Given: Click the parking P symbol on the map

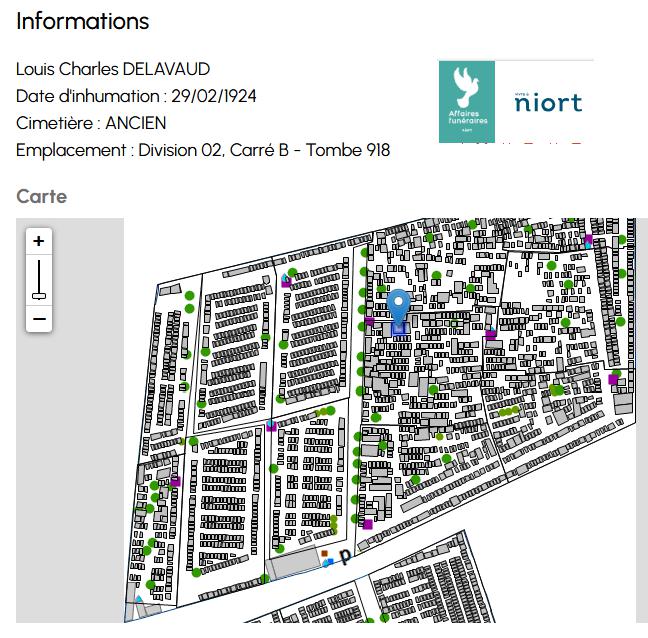Looking at the screenshot, I should click(x=345, y=556).
